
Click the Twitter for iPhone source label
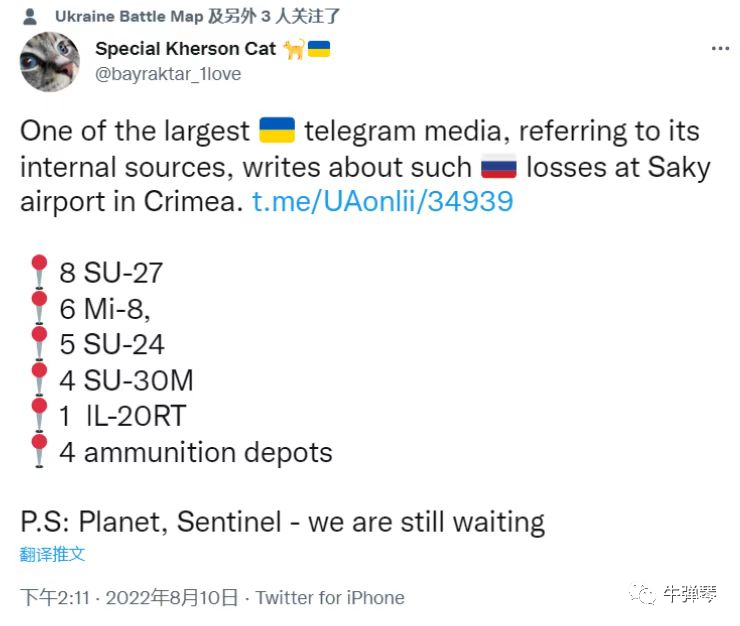click(330, 598)
